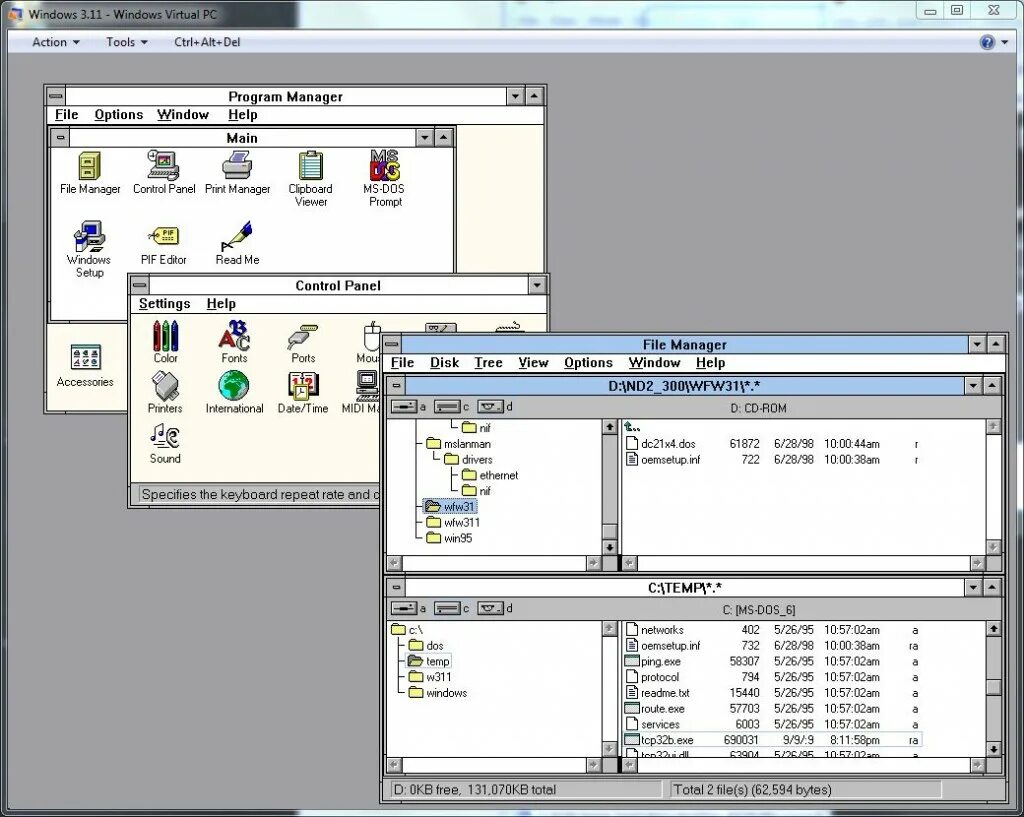This screenshot has width=1024, height=817.
Task: Open the Read Me icon
Action: coord(237,244)
